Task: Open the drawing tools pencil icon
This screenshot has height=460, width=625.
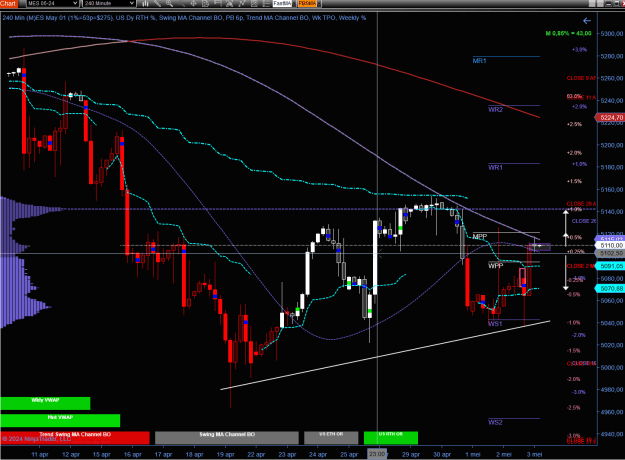Action: tap(157, 4)
